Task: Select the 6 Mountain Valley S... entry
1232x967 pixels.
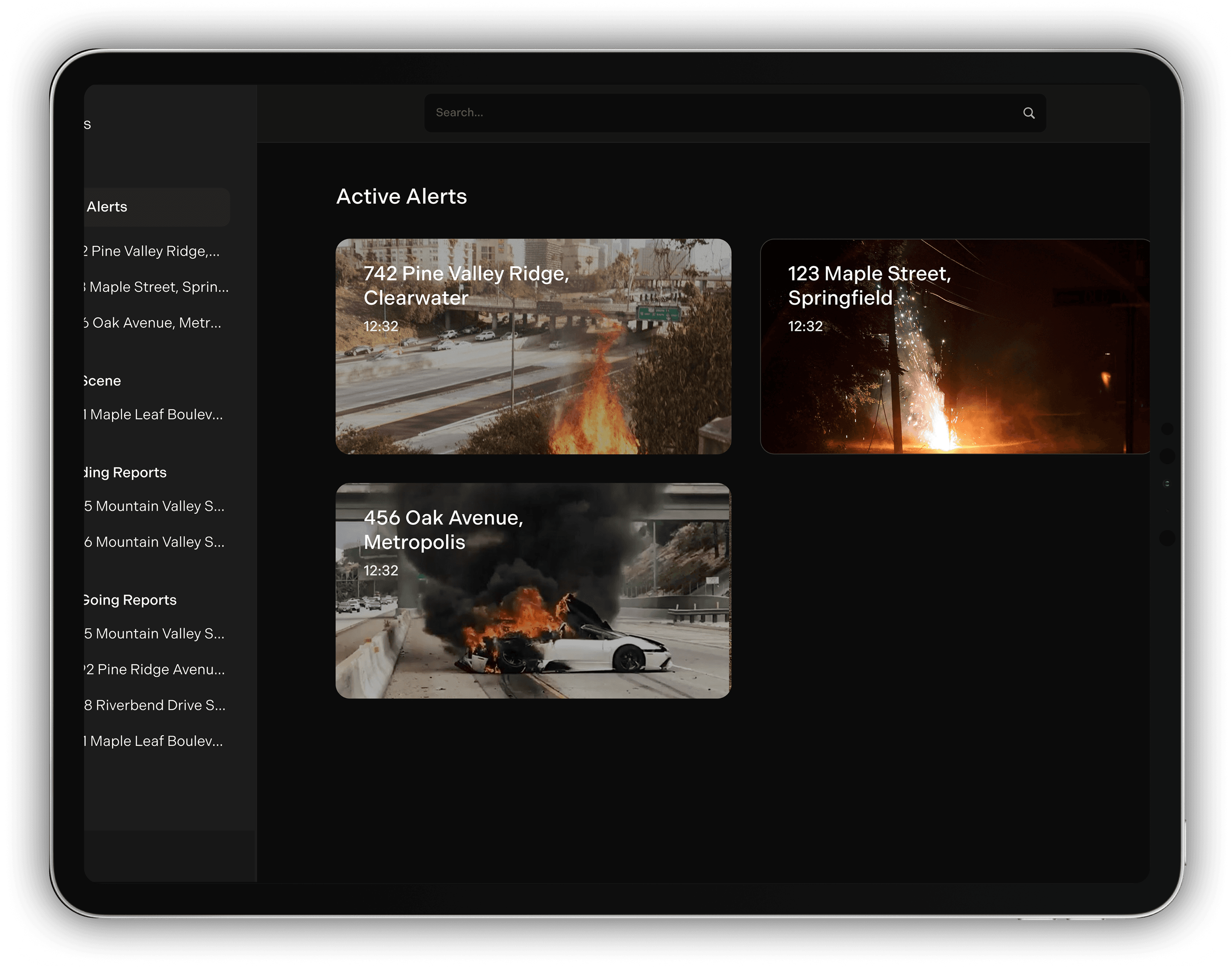Action: click(155, 542)
